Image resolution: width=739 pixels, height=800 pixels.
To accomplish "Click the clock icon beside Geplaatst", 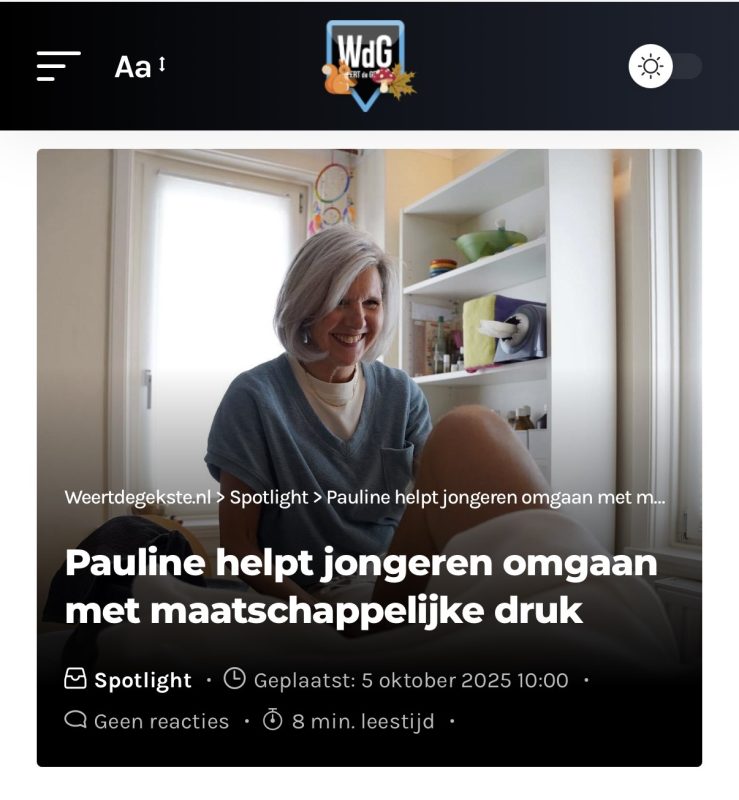I will coord(235,679).
